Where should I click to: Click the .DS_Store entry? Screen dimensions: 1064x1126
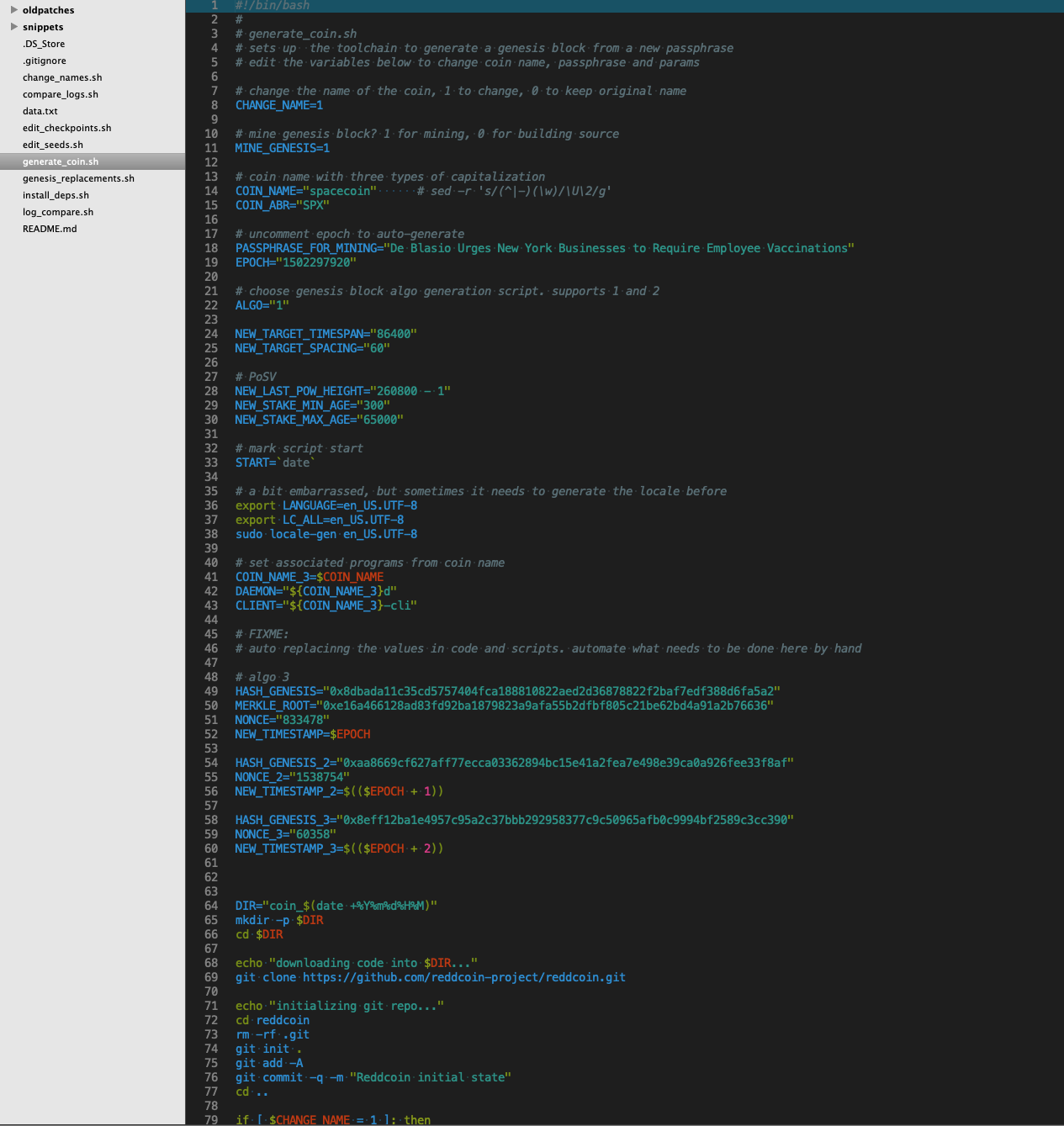pos(44,44)
